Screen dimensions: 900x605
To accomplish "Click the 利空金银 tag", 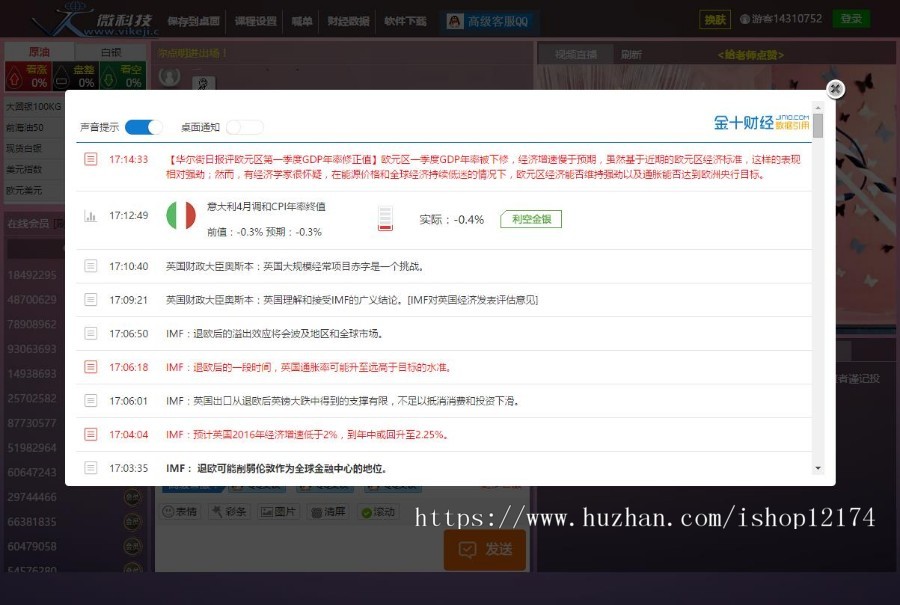I will pyautogui.click(x=531, y=219).
